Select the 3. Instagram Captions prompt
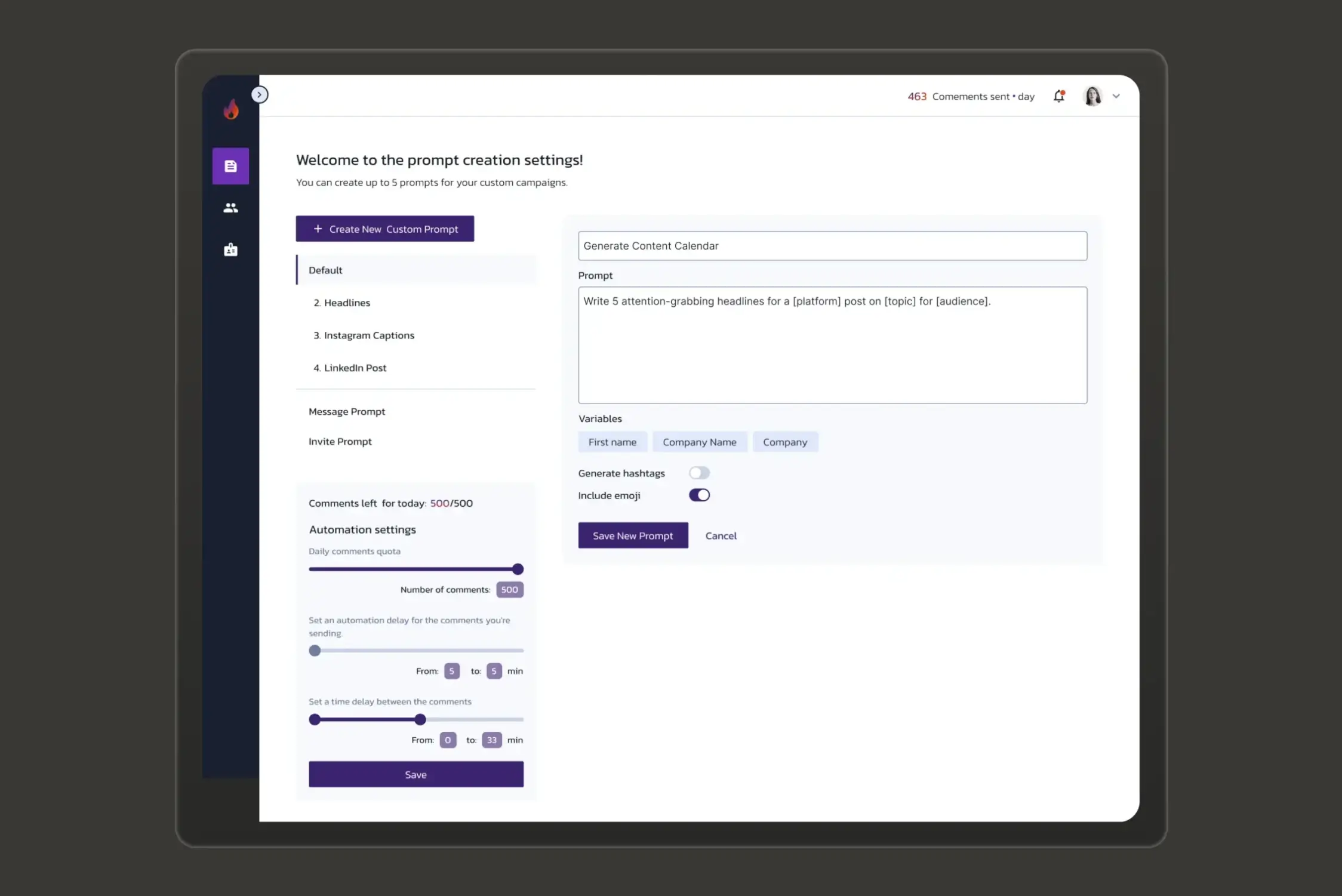1342x896 pixels. [364, 335]
